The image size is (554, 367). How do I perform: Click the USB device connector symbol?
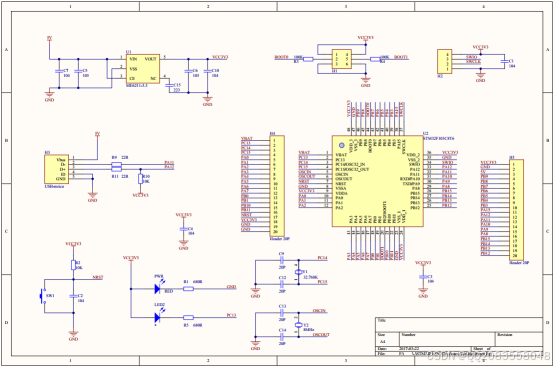tap(56, 169)
